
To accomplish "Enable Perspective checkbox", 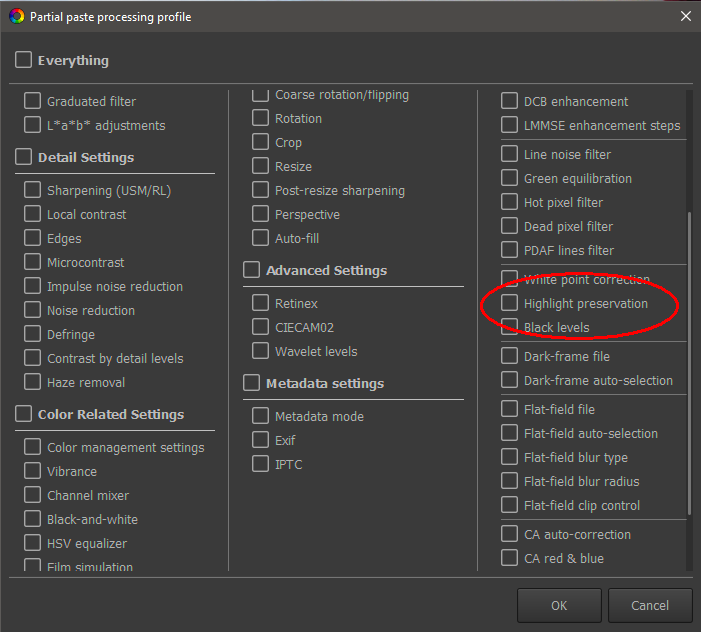I will coord(260,214).
